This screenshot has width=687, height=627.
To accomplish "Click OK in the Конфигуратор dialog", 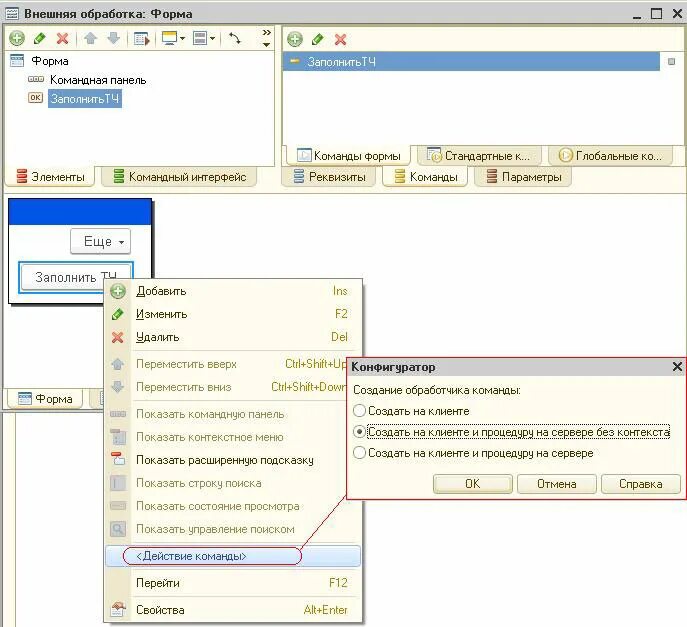I will [472, 484].
